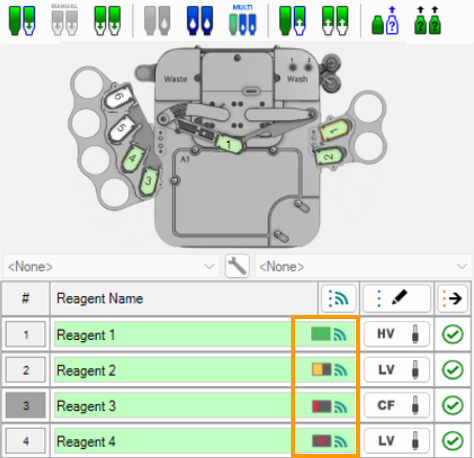474x458 pixels.
Task: Open the wrench settings button
Action: [237, 266]
